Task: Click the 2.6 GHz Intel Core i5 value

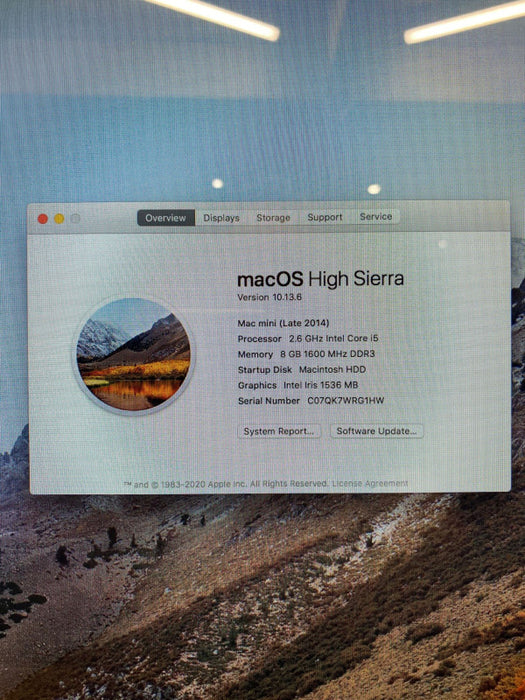Action: pyautogui.click(x=333, y=338)
